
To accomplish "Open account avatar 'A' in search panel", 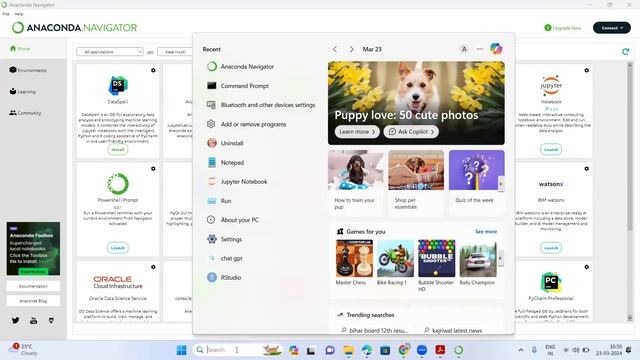I will [464, 49].
